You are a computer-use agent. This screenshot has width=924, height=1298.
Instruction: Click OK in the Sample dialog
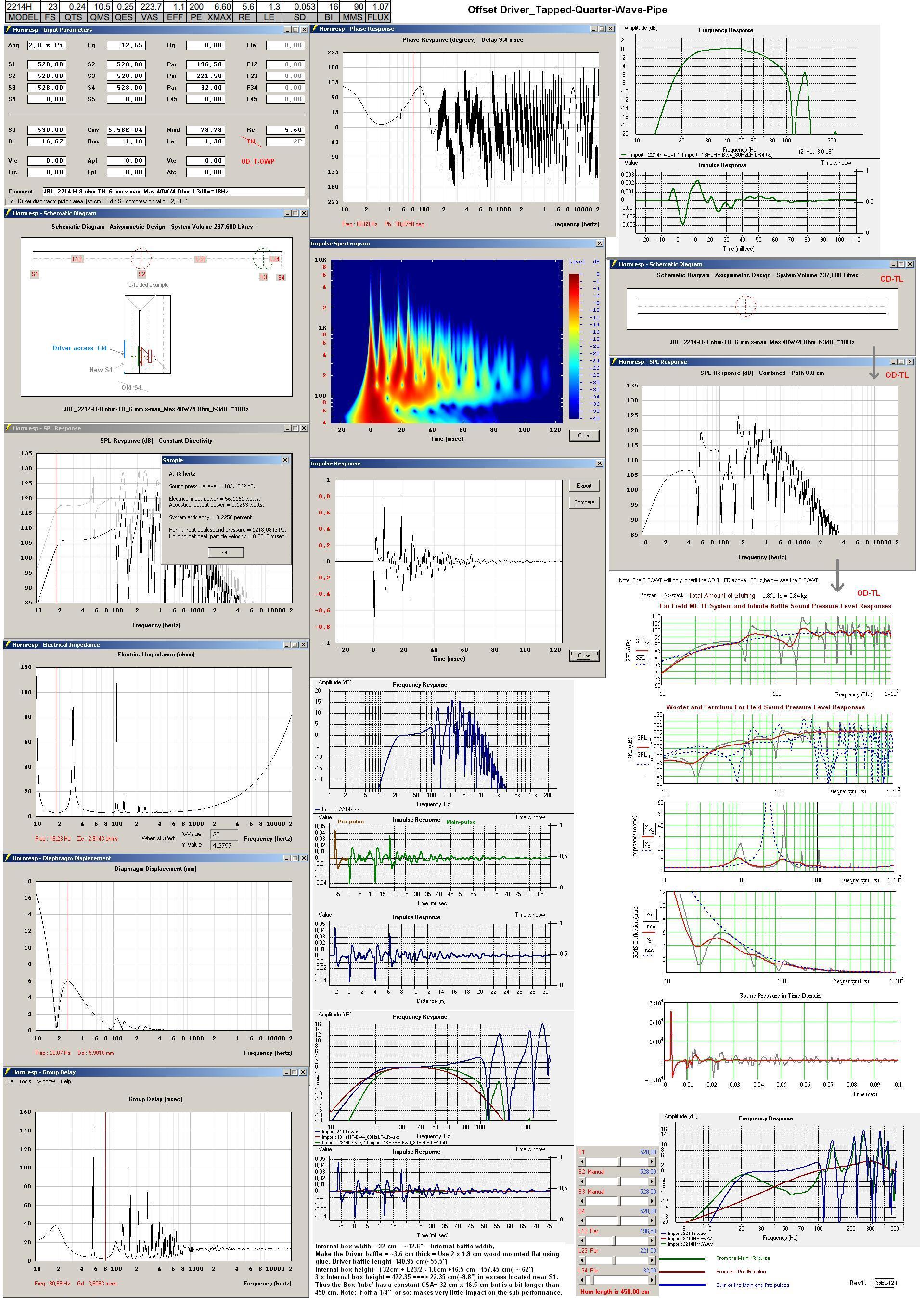click(225, 552)
